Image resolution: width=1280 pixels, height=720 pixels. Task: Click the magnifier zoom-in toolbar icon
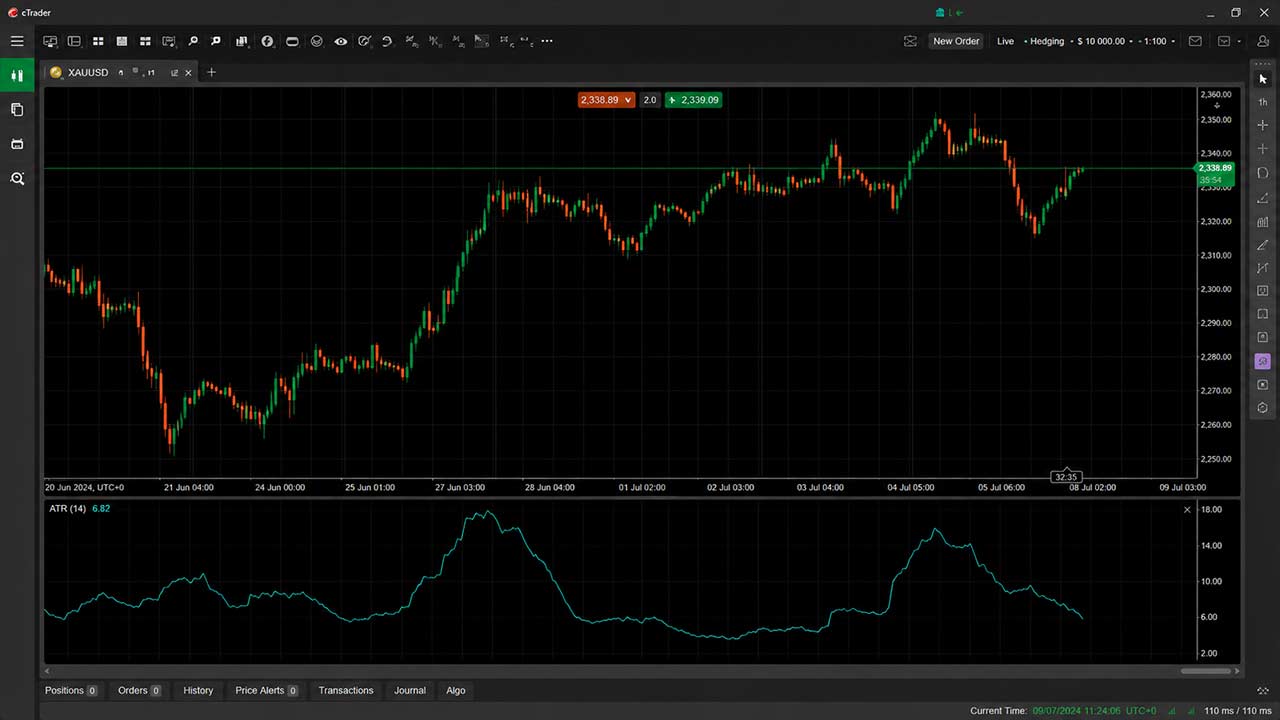point(192,41)
